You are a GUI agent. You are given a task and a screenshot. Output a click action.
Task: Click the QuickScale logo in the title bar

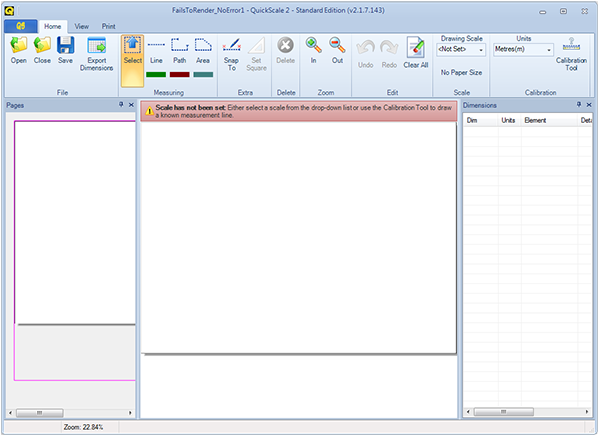9,10
